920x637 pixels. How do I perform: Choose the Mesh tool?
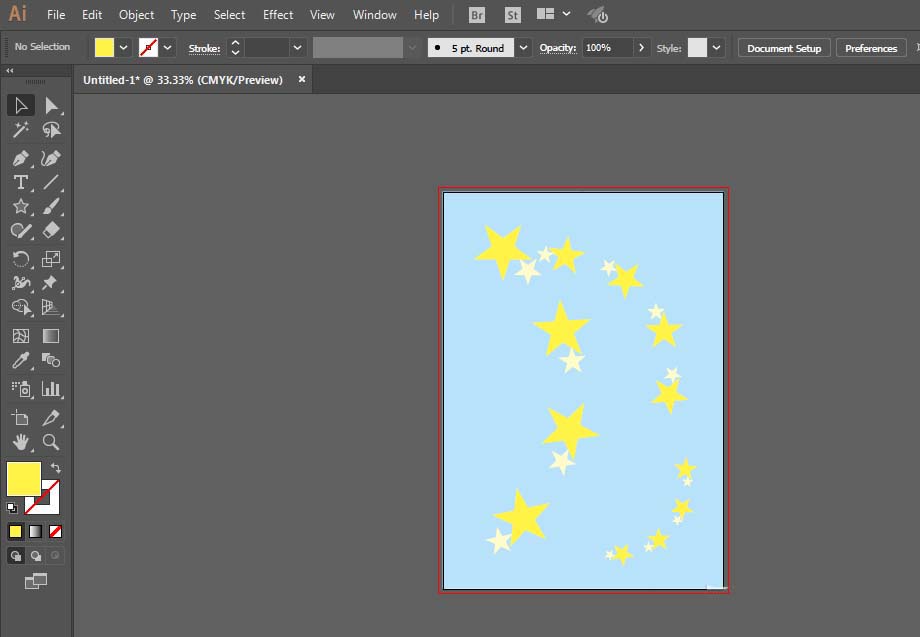pyautogui.click(x=21, y=336)
